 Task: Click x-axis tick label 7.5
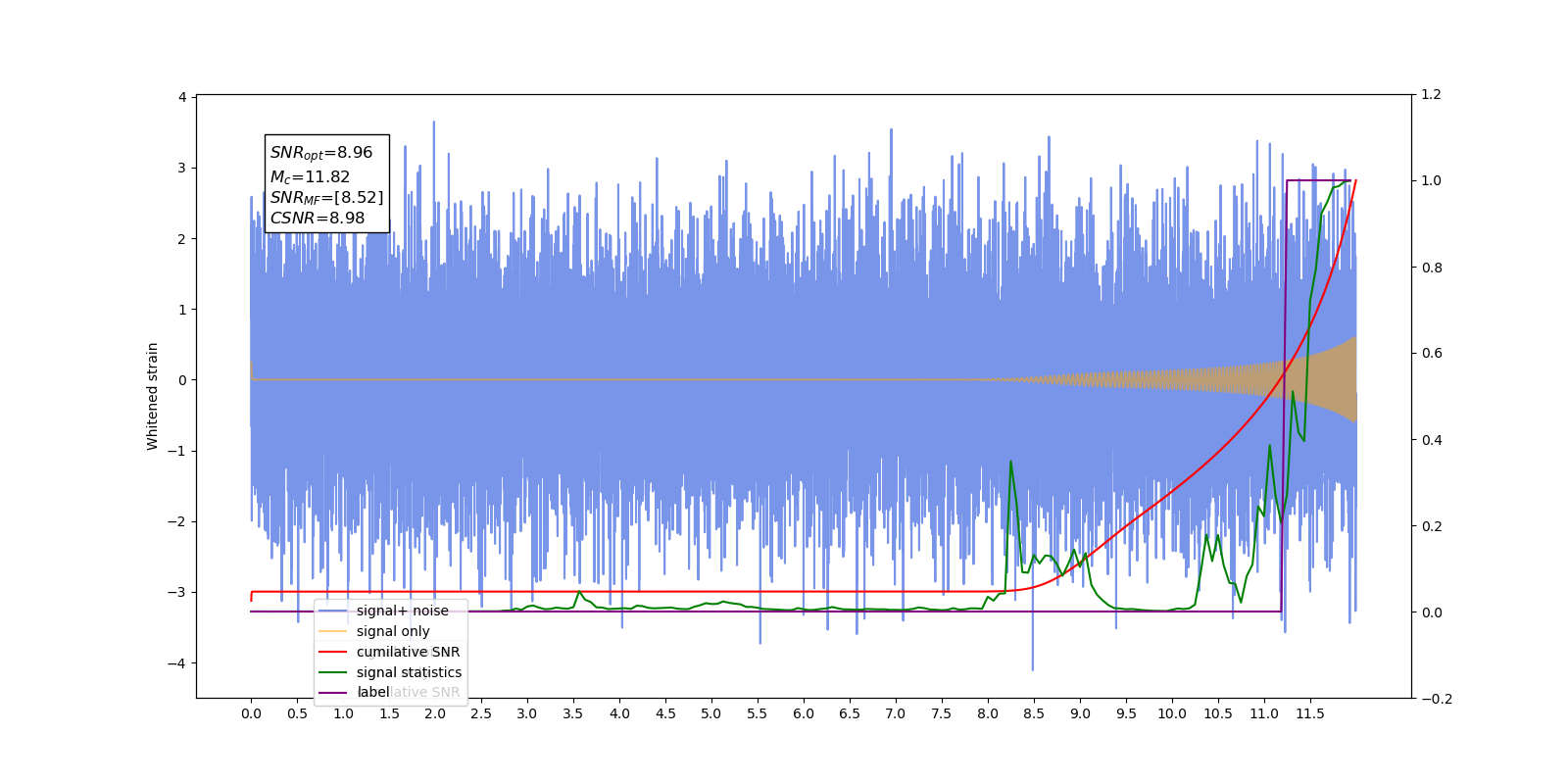pos(942,713)
